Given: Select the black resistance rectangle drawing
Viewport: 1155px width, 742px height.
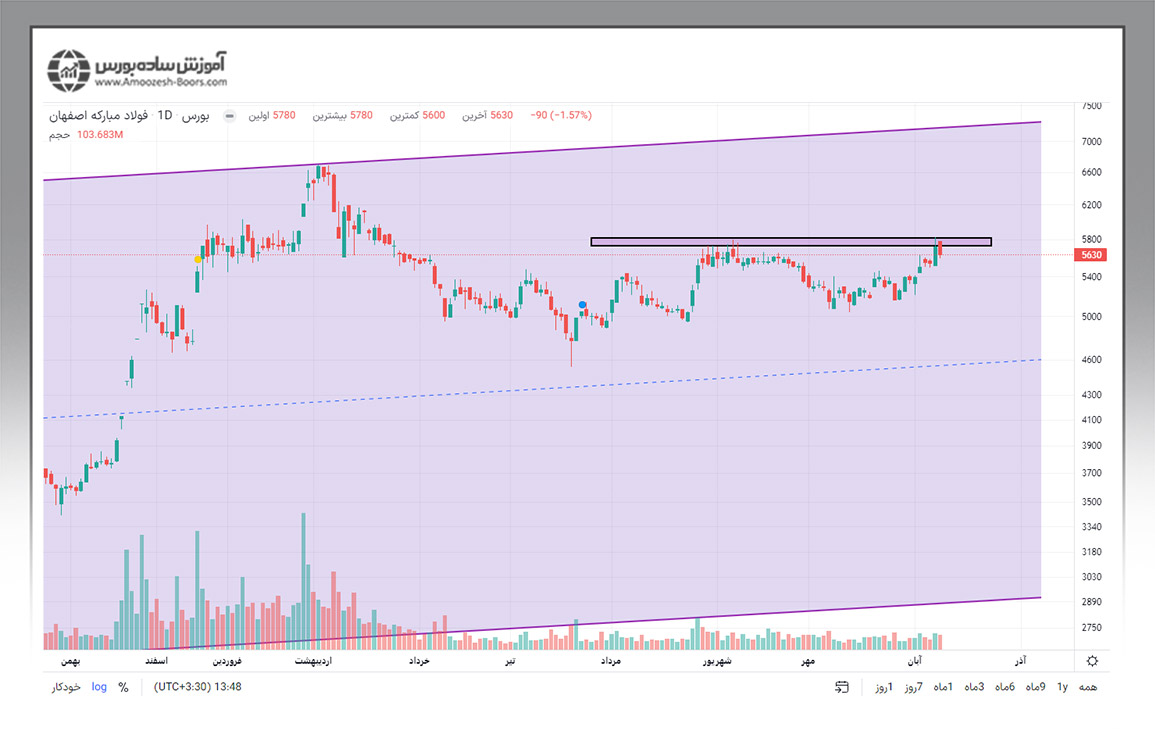Looking at the screenshot, I should (790, 241).
